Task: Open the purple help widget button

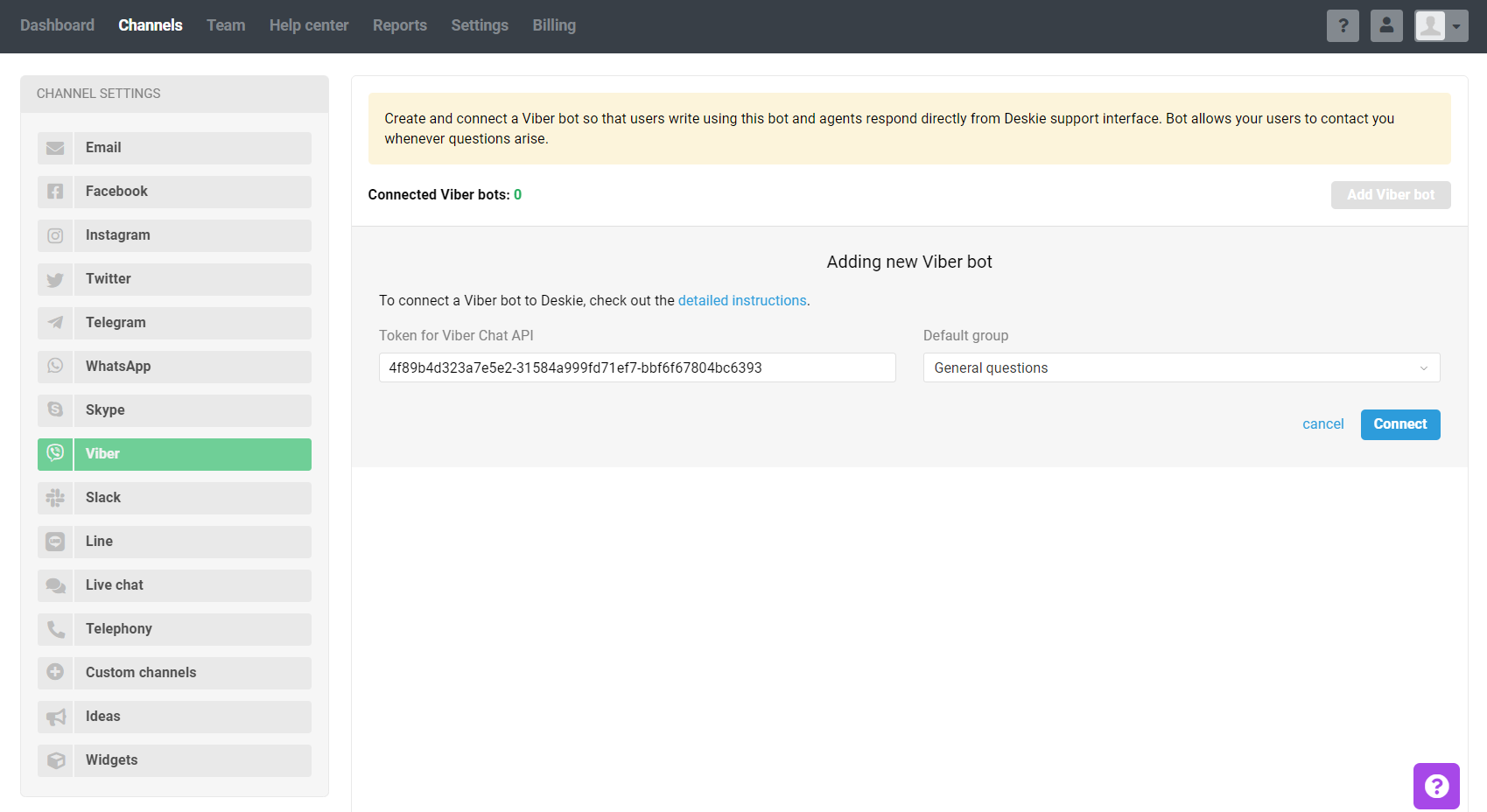Action: pyautogui.click(x=1436, y=786)
